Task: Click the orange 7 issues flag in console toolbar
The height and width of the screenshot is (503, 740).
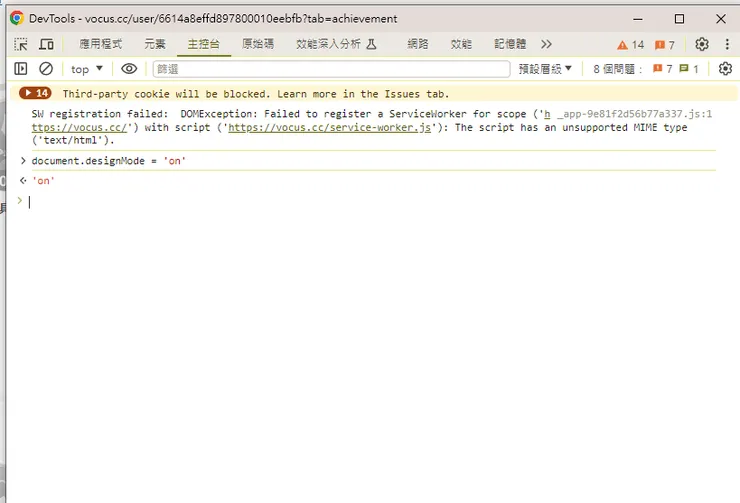Action: [663, 69]
